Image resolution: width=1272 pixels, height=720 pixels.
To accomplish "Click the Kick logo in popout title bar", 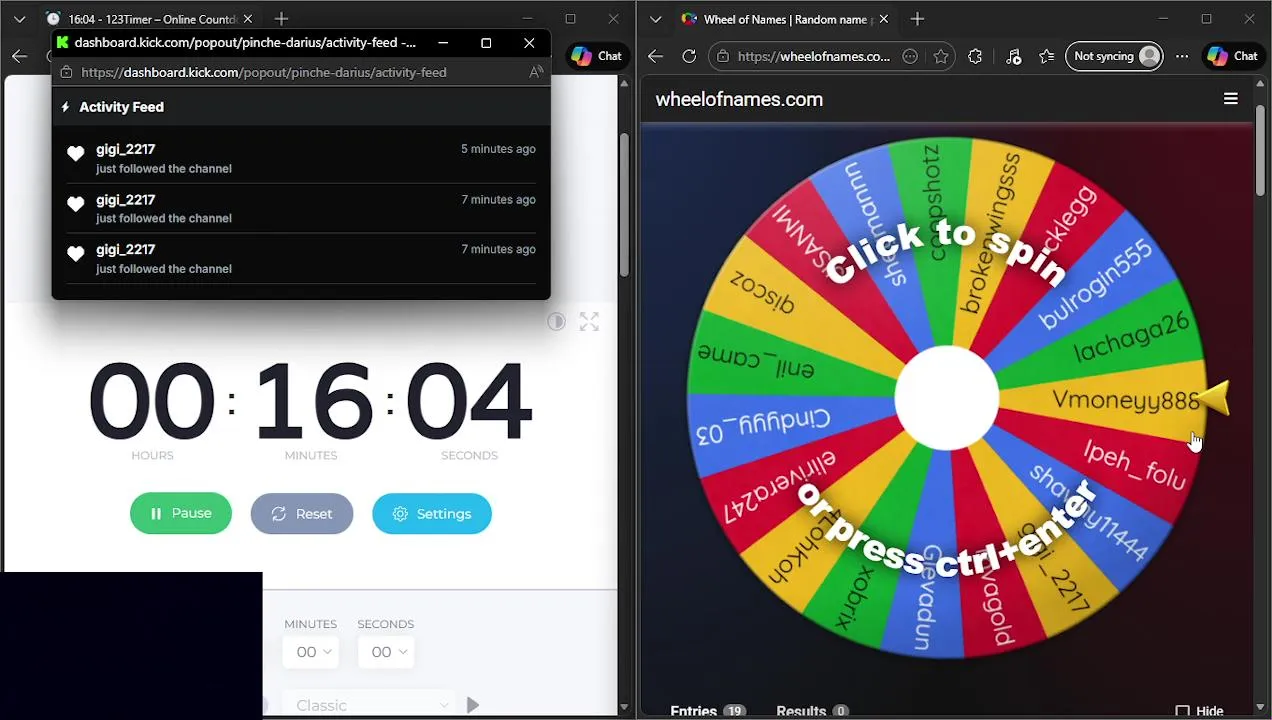I will pos(63,43).
